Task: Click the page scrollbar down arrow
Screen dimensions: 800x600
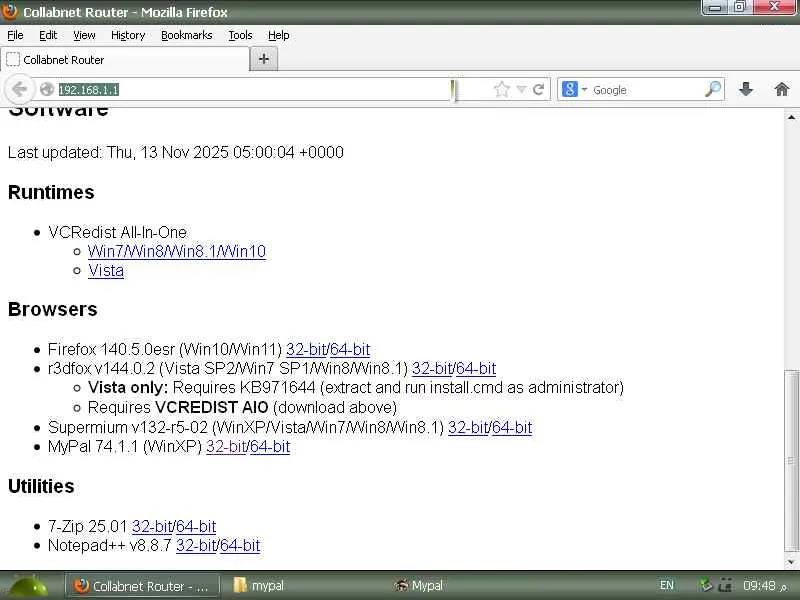Action: 791,562
